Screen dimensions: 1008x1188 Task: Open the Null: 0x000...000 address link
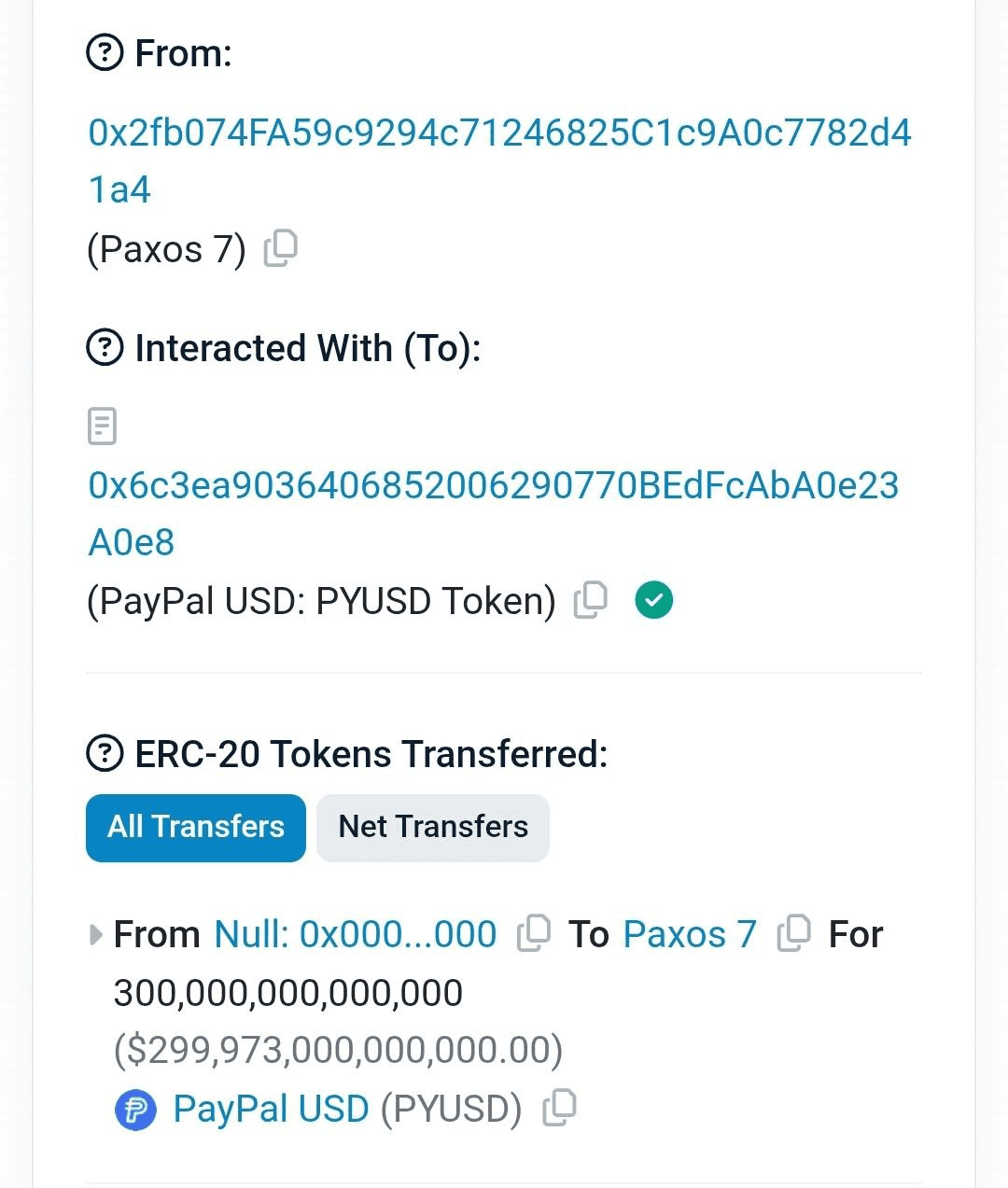click(356, 934)
